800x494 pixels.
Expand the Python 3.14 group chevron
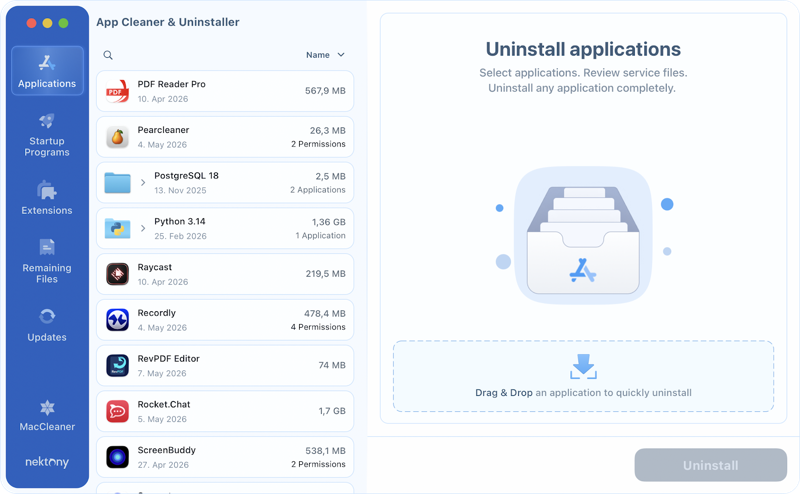point(143,228)
